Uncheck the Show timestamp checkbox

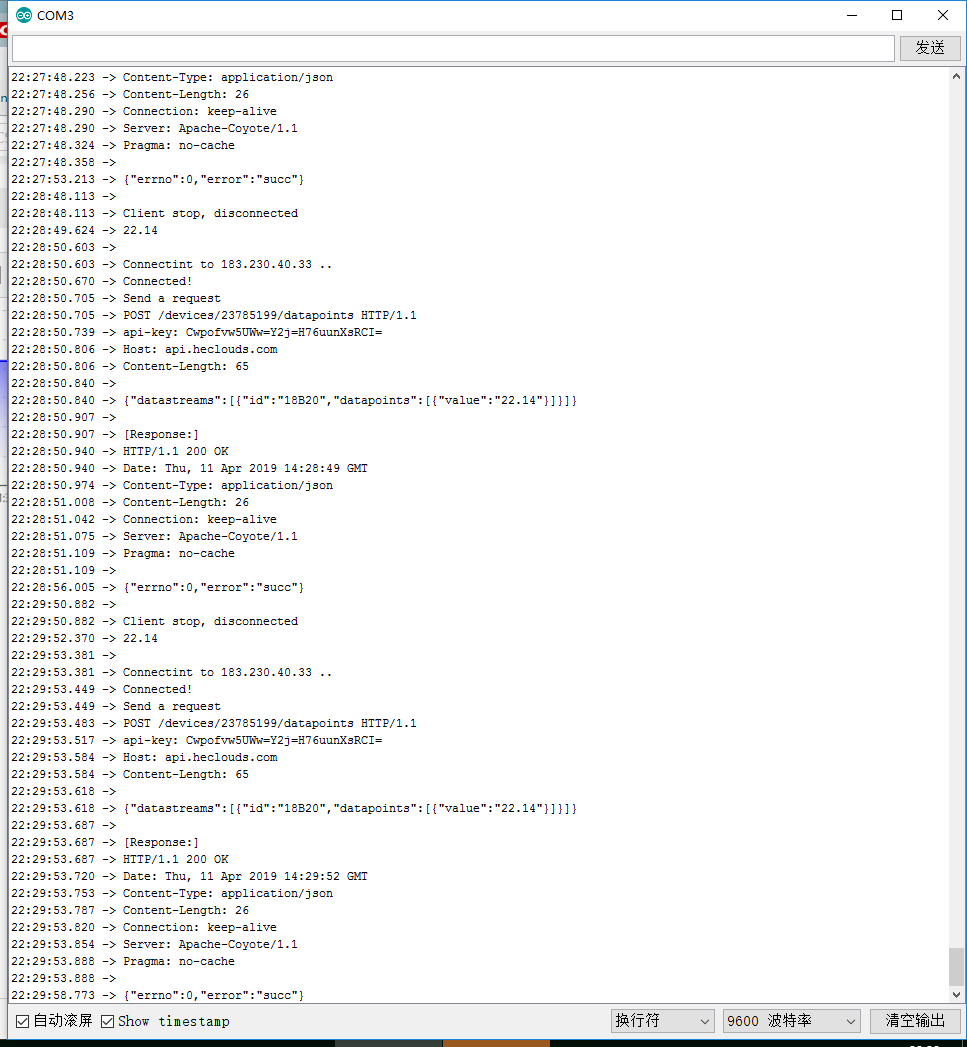tap(108, 1021)
